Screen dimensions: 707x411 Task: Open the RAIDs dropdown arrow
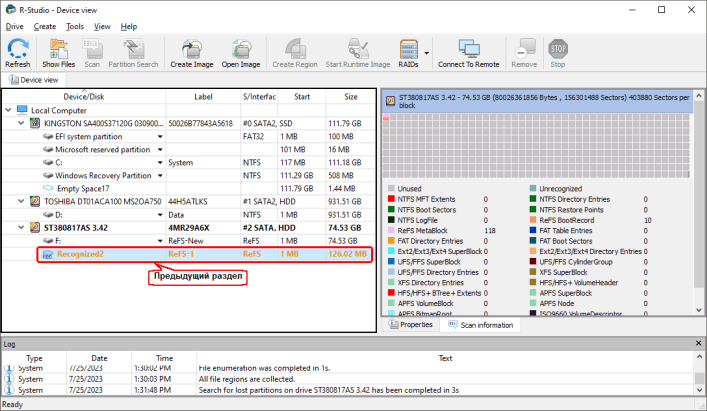(x=427, y=53)
